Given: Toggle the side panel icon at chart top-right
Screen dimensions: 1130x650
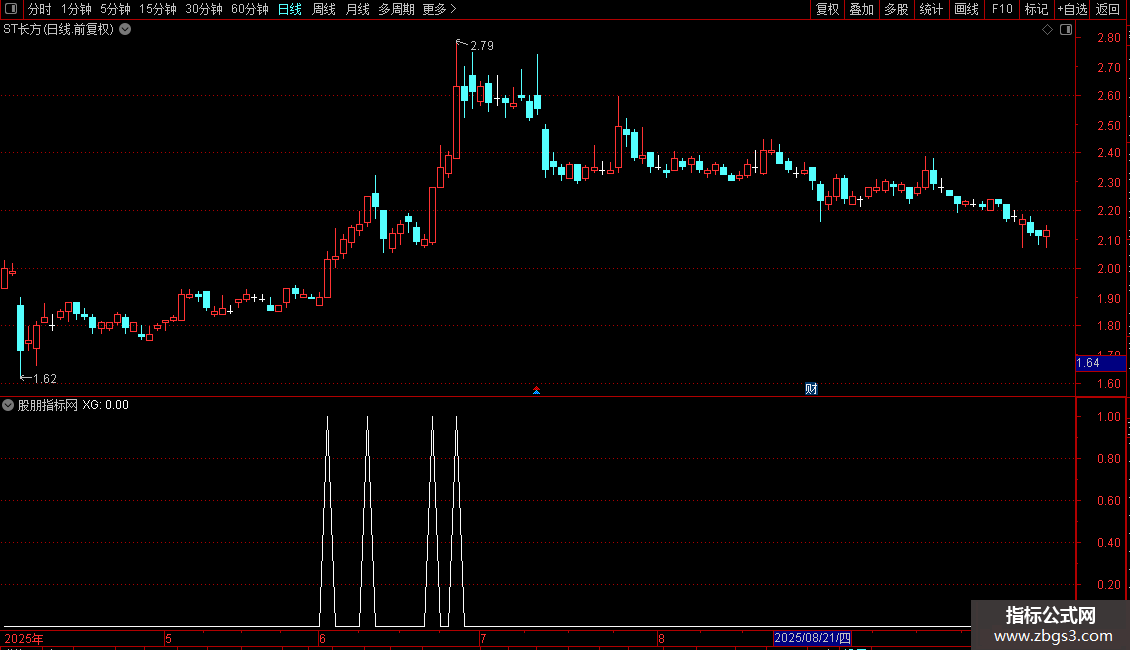Looking at the screenshot, I should click(1066, 30).
